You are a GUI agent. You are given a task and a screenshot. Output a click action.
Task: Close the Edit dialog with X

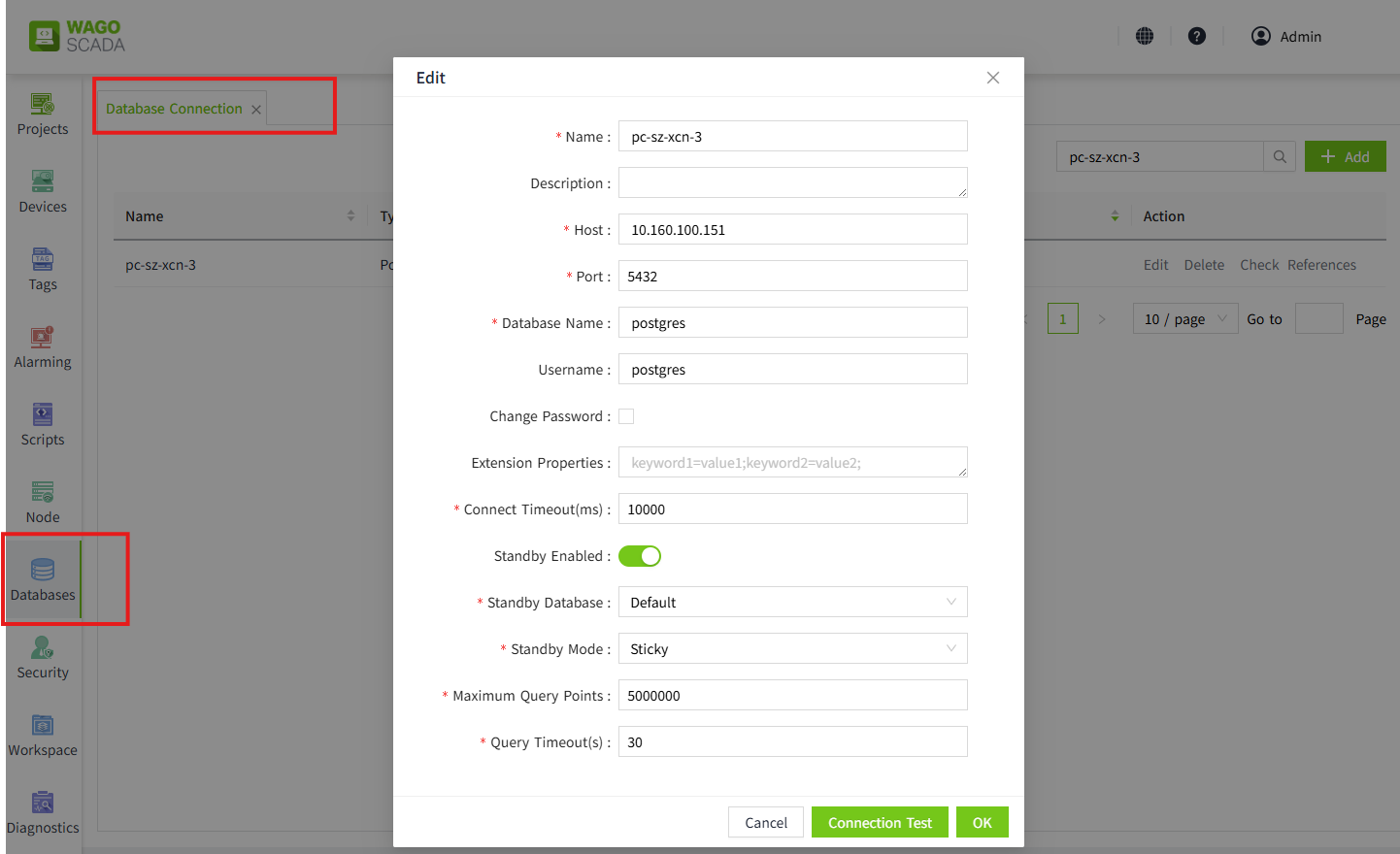(992, 78)
